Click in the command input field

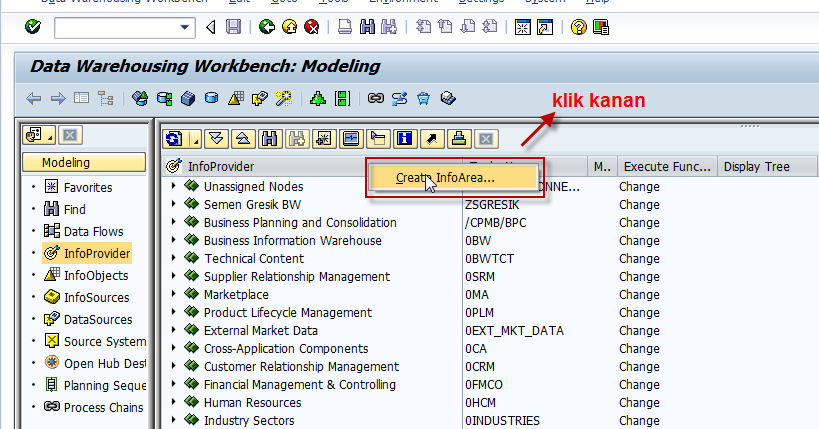coord(116,28)
